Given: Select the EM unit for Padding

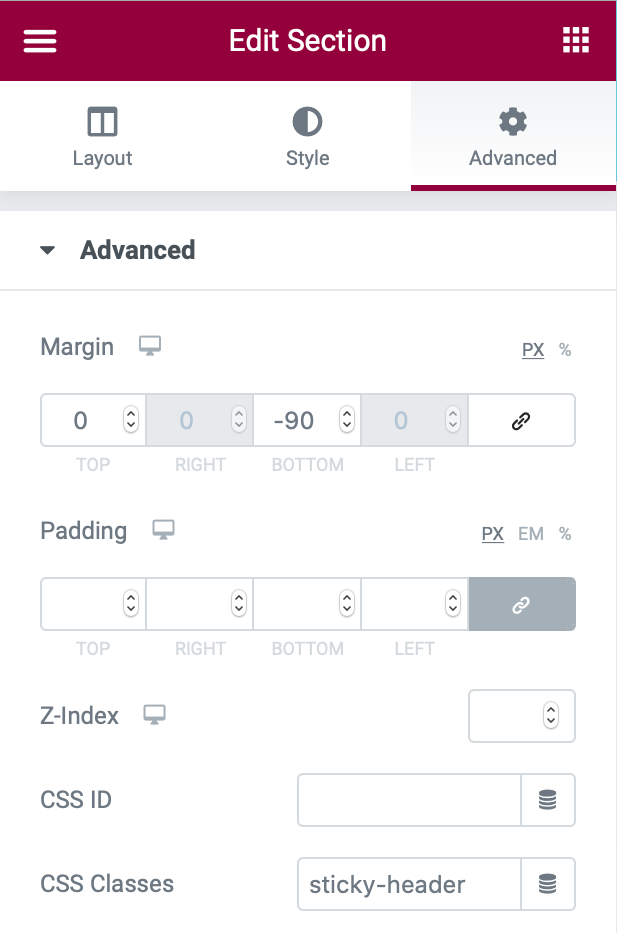Looking at the screenshot, I should click(531, 534).
